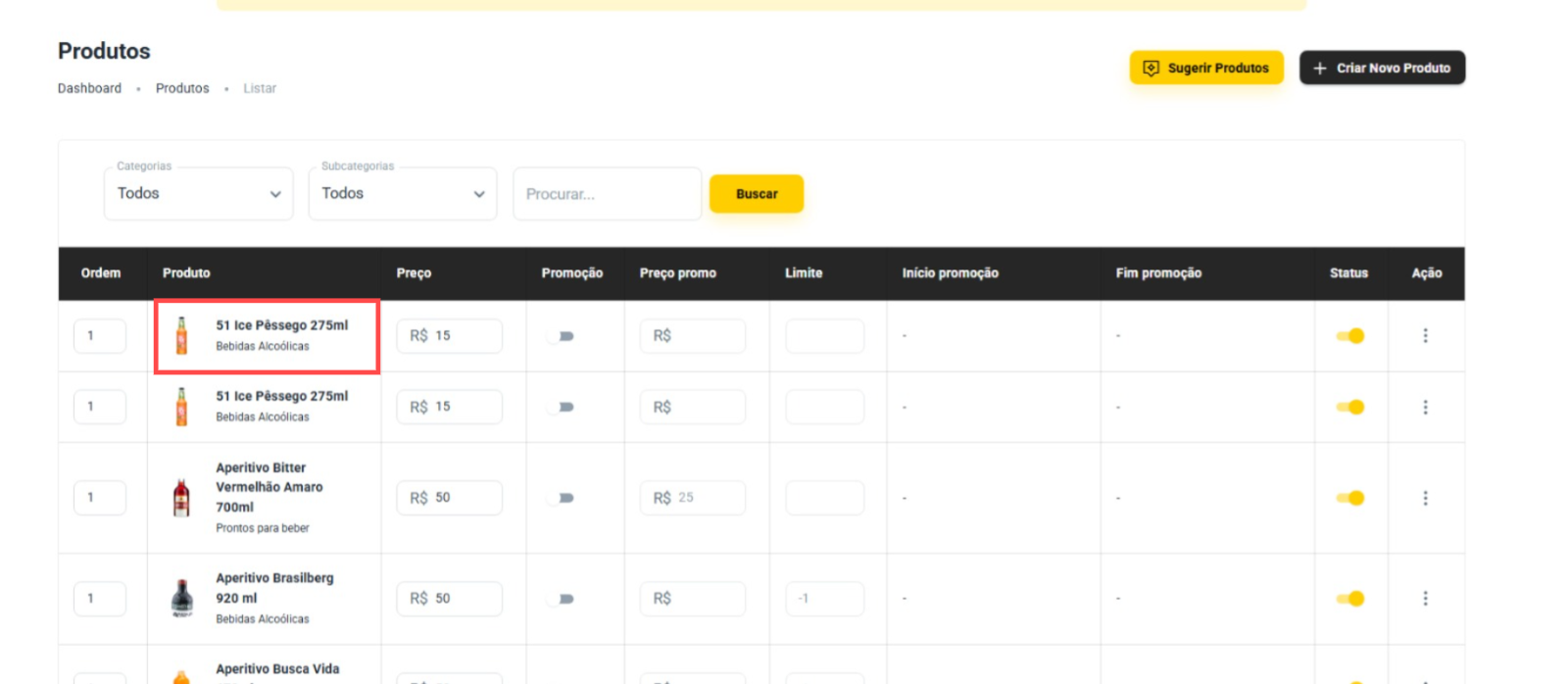Focus the Procurar search field

coord(608,194)
